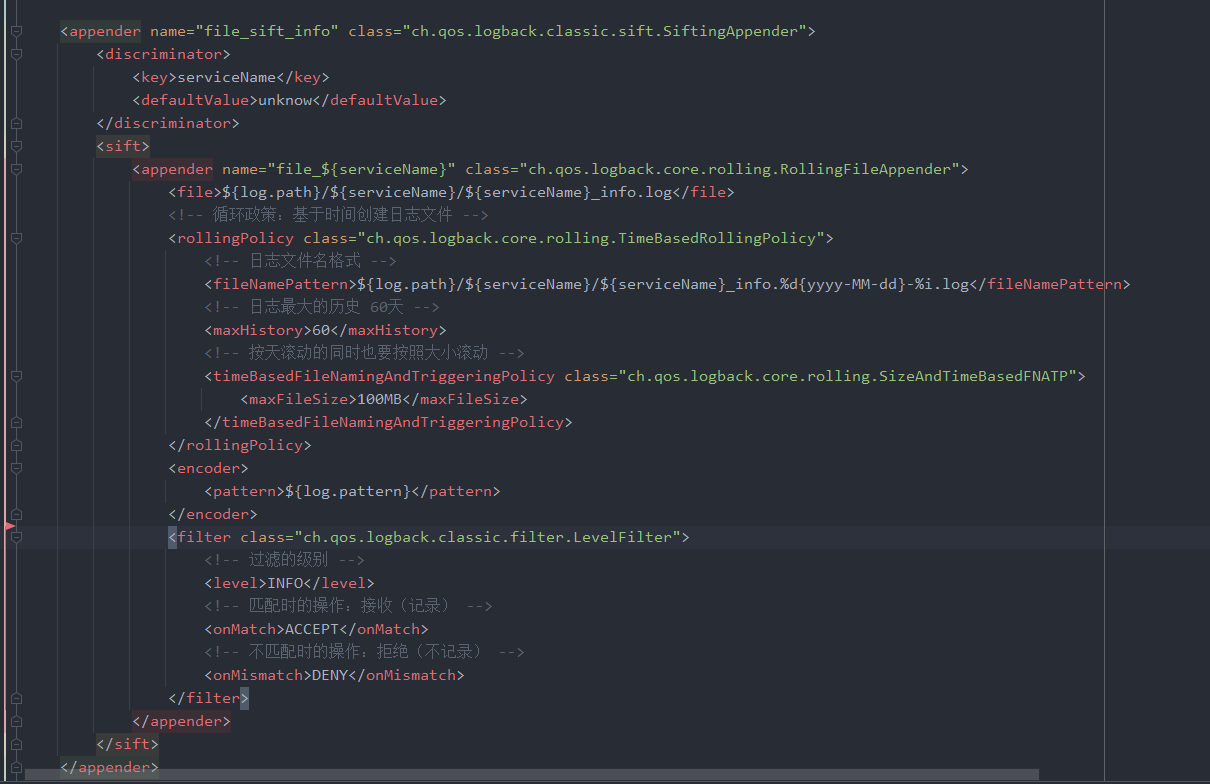The image size is (1210, 784).
Task: Click the red arrow gutter marker
Action: [9, 525]
